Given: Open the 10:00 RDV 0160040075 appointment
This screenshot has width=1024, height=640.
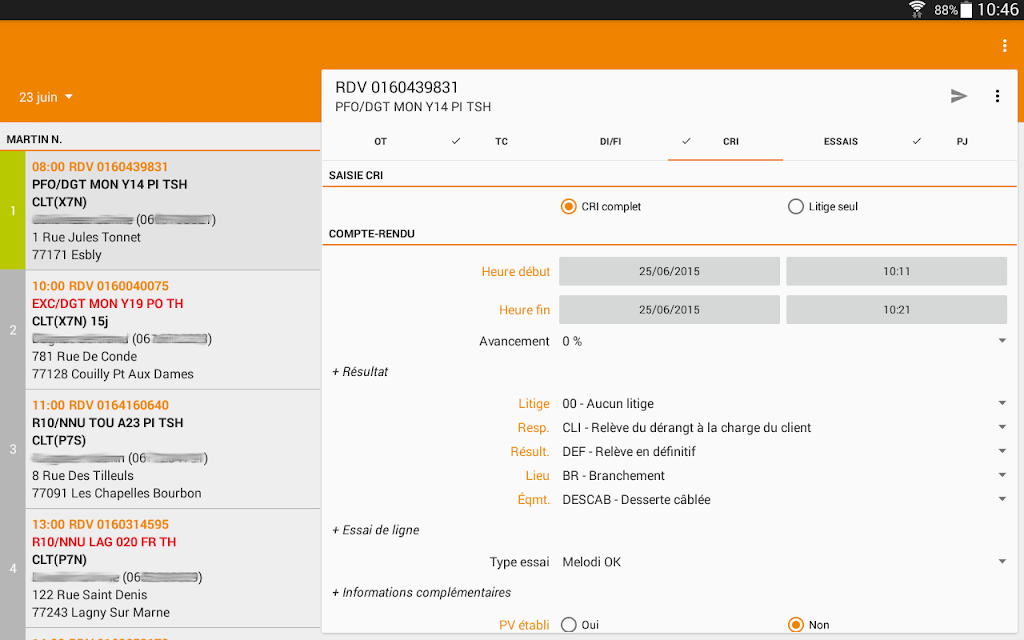Looking at the screenshot, I should tap(160, 330).
